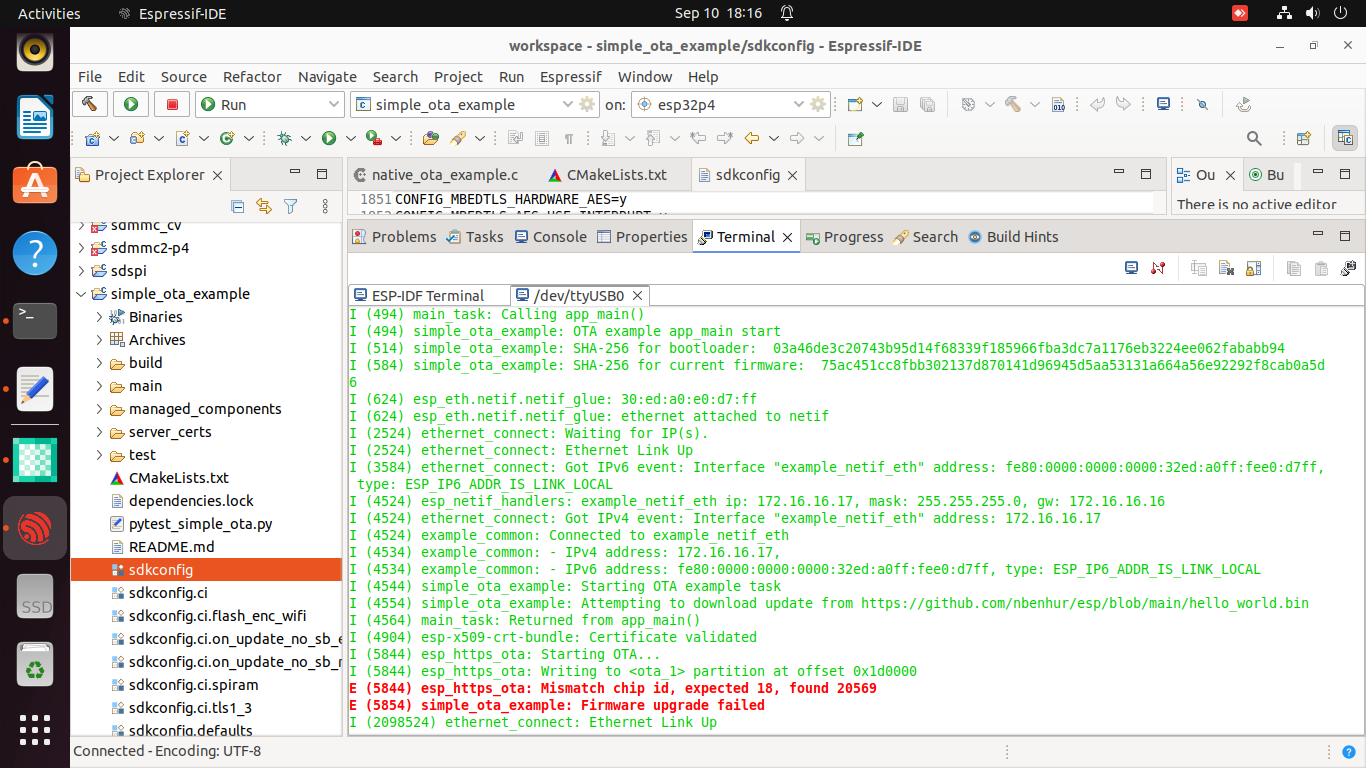
Task: Open the Project Explorer view menu dots
Action: [325, 206]
